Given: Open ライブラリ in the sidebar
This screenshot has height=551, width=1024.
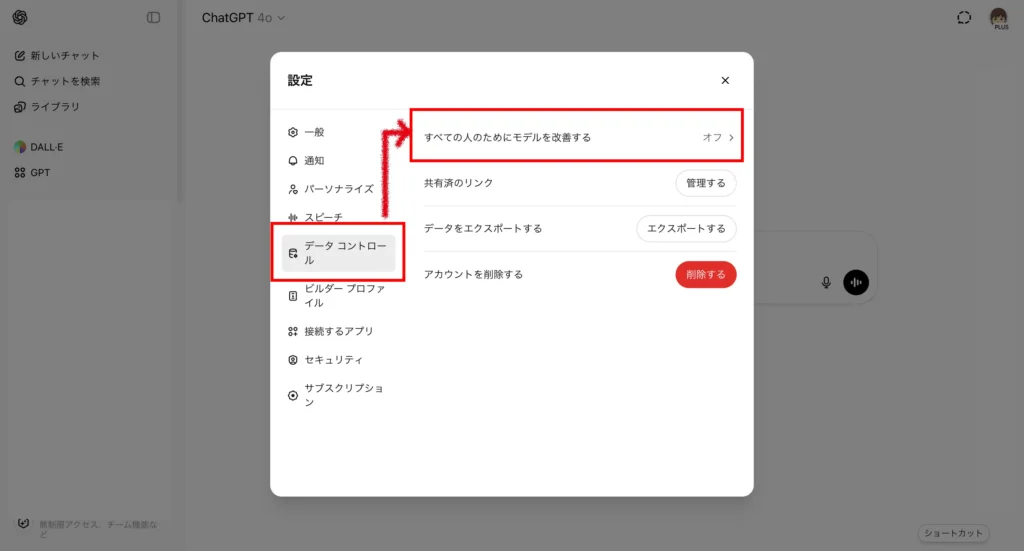Looking at the screenshot, I should pos(47,106).
